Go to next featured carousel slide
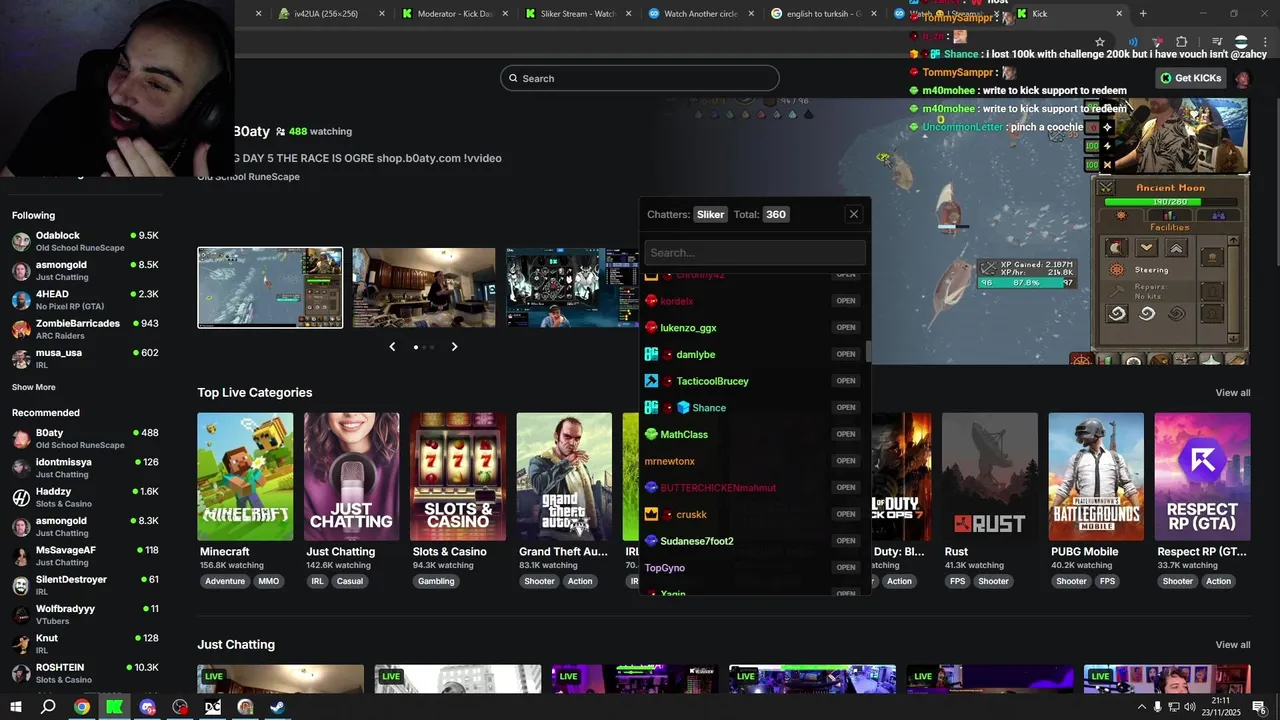 [x=454, y=346]
